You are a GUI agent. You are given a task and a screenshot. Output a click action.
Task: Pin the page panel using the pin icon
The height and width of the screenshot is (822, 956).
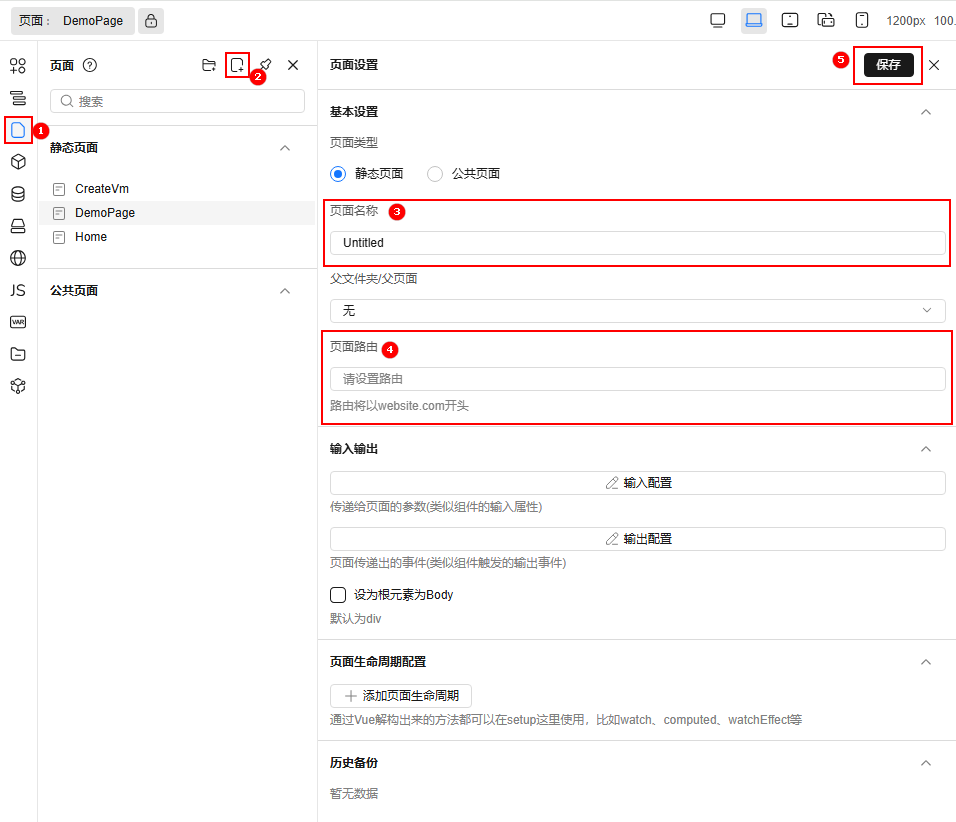[x=264, y=64]
